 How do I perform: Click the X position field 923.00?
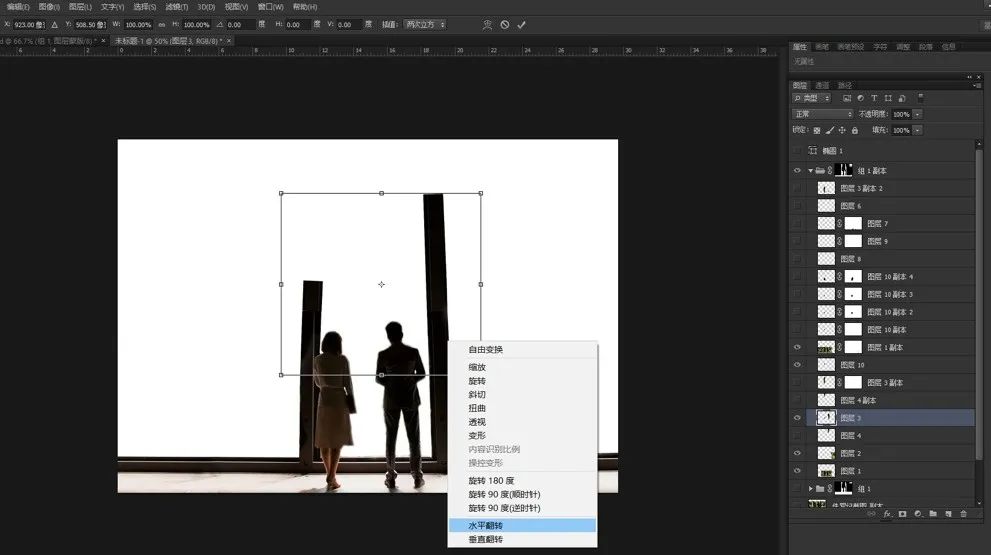click(x=30, y=25)
